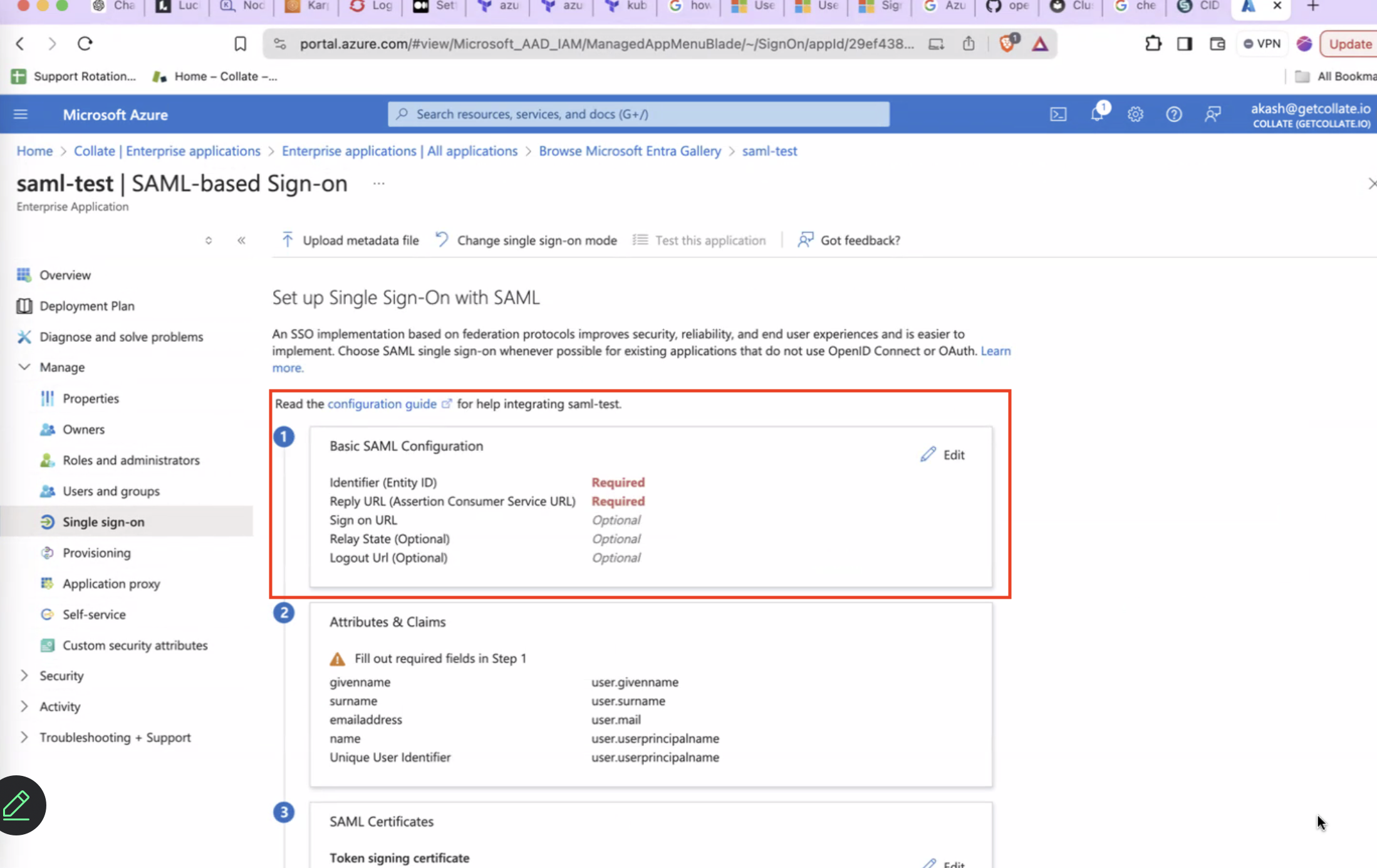Viewport: 1377px width, 868px height.
Task: Select Provisioning in the sidebar
Action: click(96, 552)
